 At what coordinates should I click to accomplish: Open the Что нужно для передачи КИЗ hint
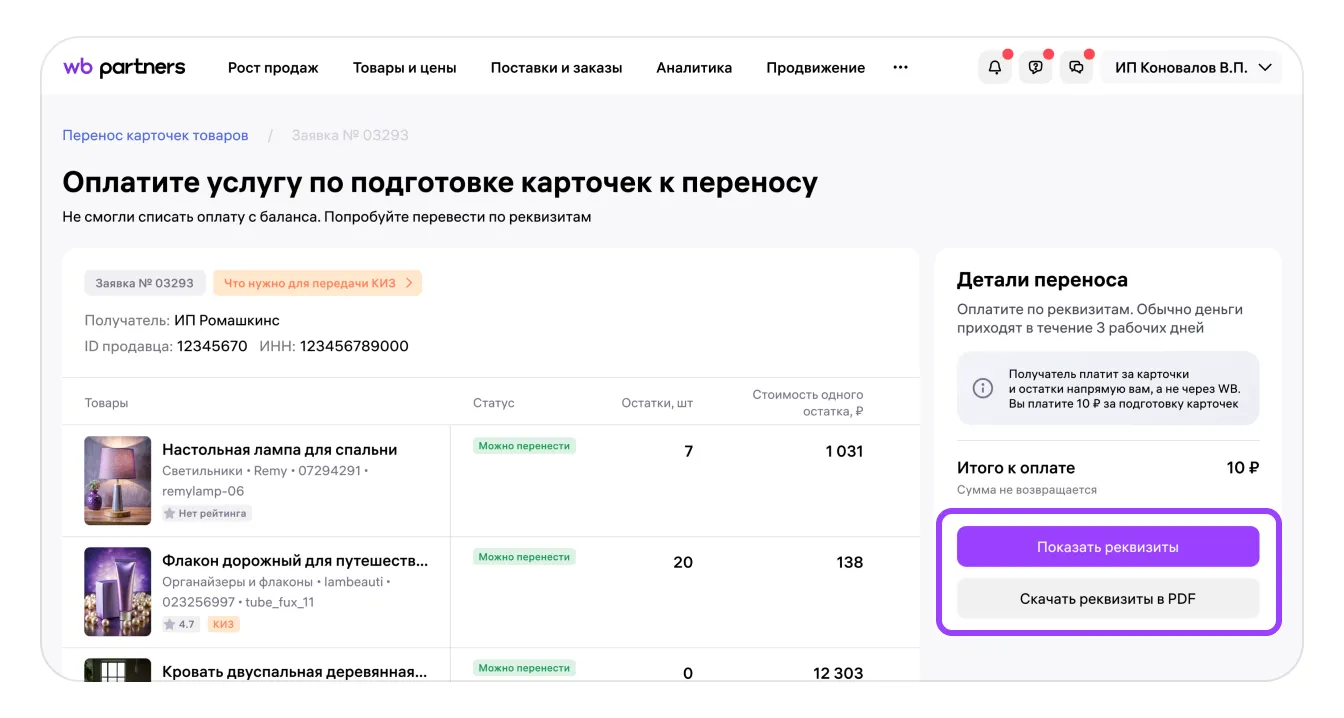(317, 283)
